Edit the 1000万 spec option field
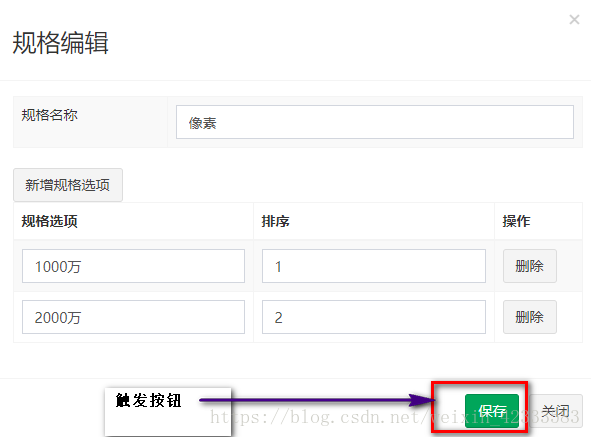This screenshot has width=591, height=437. pyautogui.click(x=133, y=266)
